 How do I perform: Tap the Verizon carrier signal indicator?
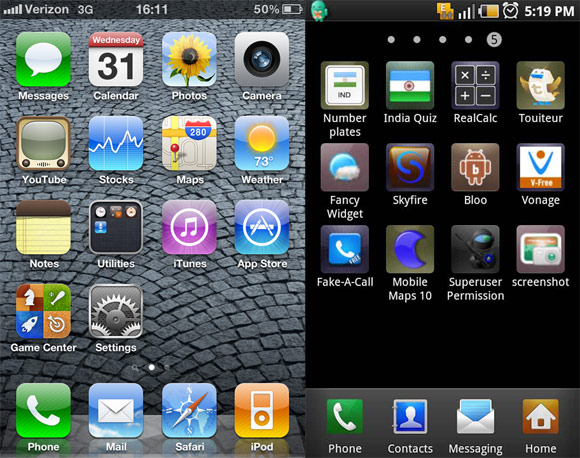(36, 9)
